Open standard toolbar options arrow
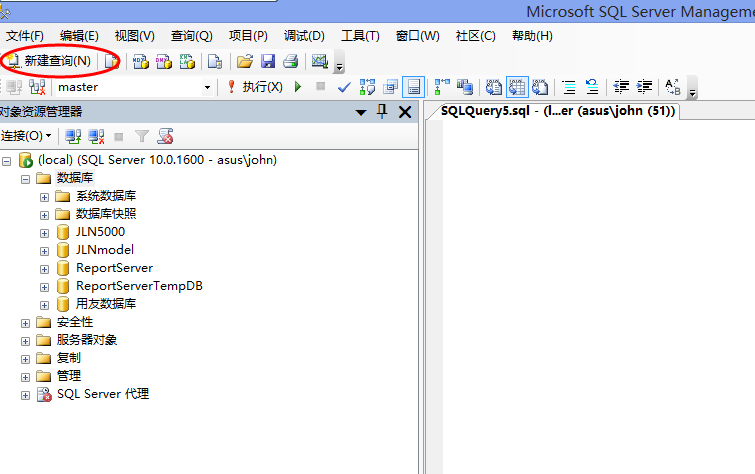755x474 pixels. pos(339,63)
